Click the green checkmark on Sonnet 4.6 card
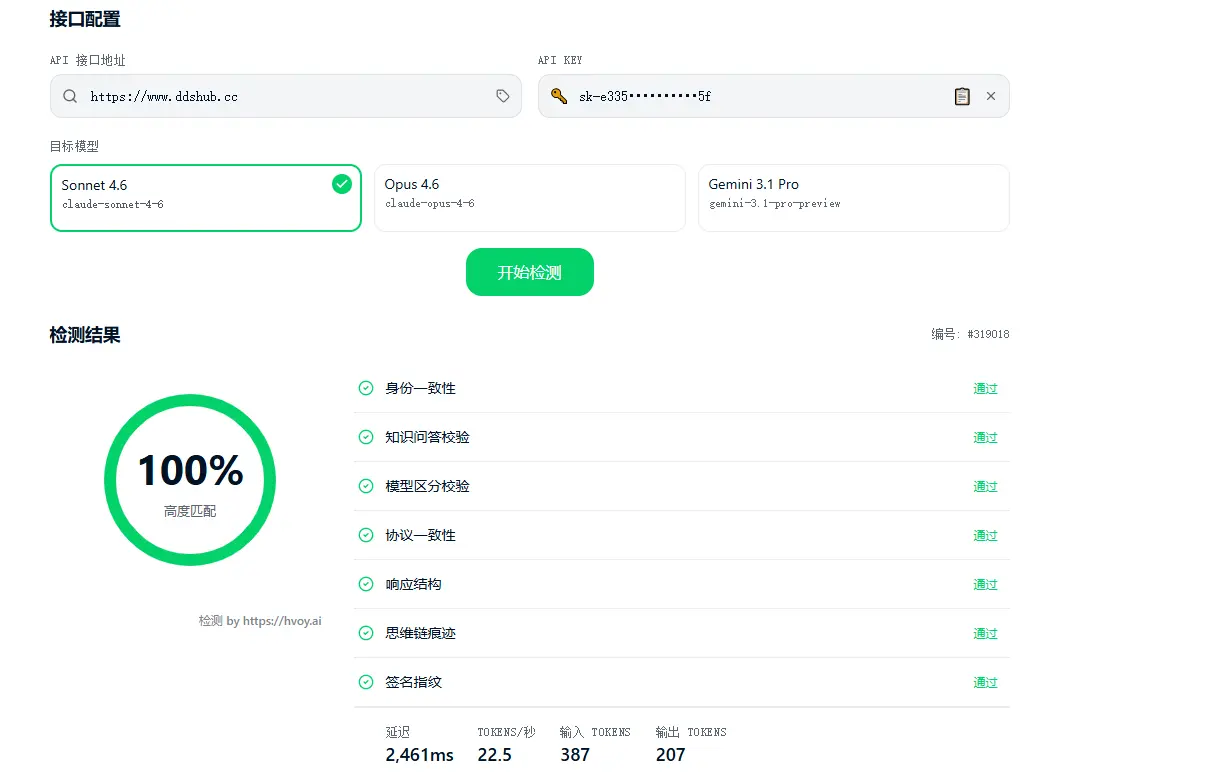 click(342, 184)
